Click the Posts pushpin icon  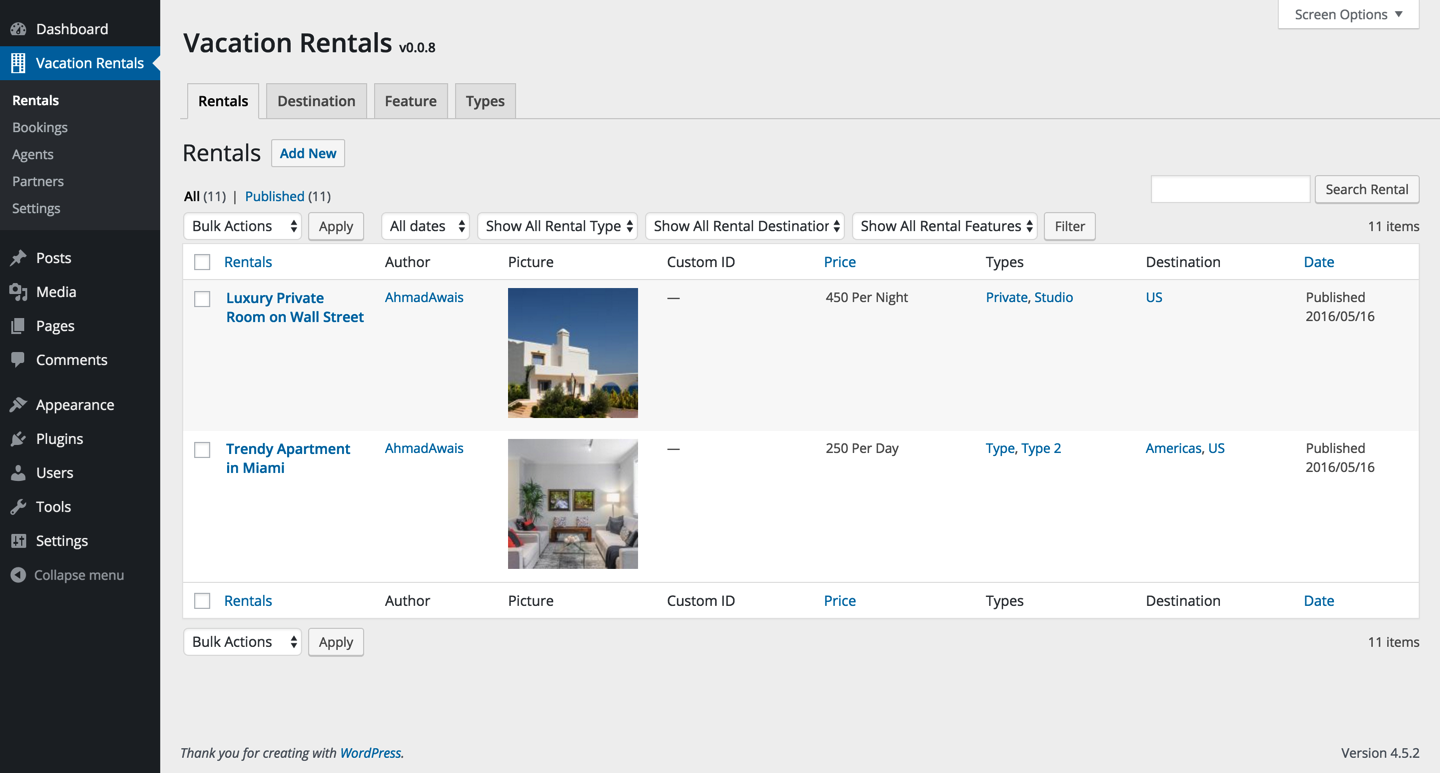pyautogui.click(x=18, y=258)
